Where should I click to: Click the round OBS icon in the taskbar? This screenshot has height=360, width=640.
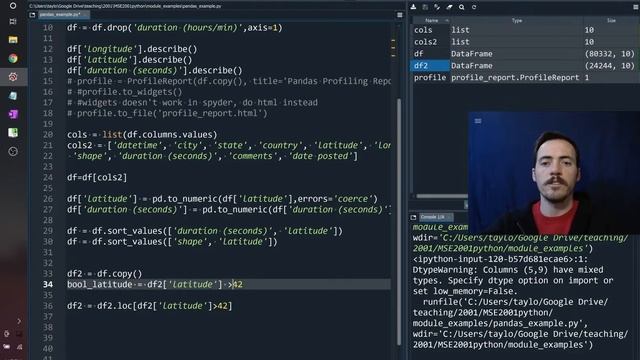[x=13, y=151]
